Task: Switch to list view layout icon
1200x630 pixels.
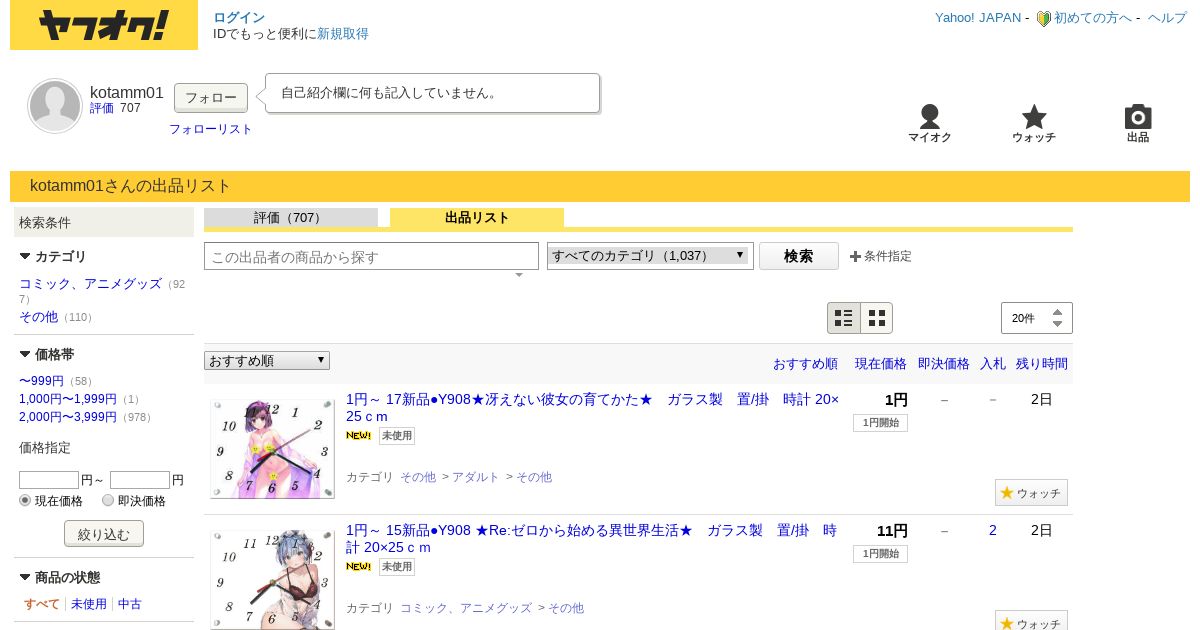Action: (x=844, y=318)
